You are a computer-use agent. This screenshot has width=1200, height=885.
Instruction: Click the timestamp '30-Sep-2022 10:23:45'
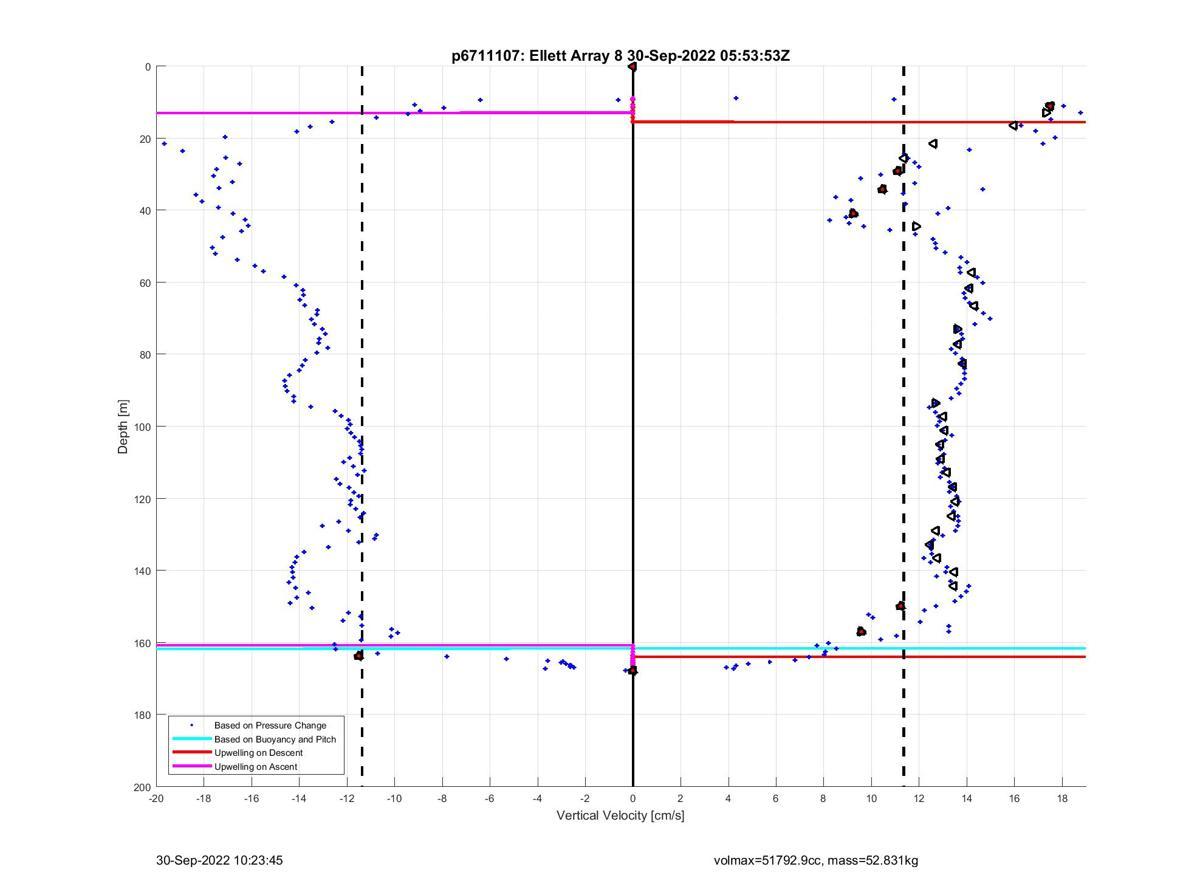click(x=220, y=860)
